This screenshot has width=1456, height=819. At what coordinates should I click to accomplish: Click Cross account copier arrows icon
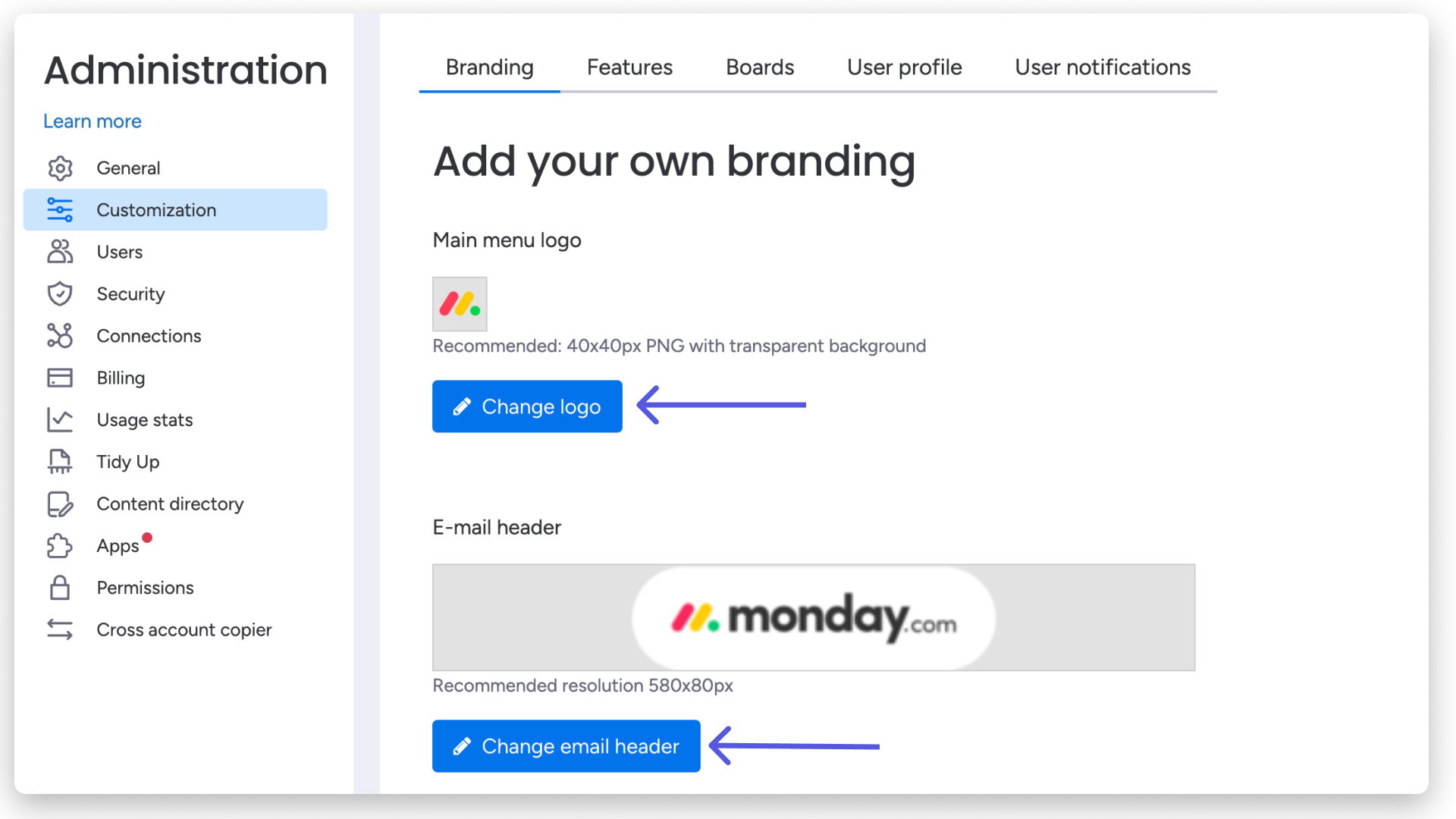60,629
